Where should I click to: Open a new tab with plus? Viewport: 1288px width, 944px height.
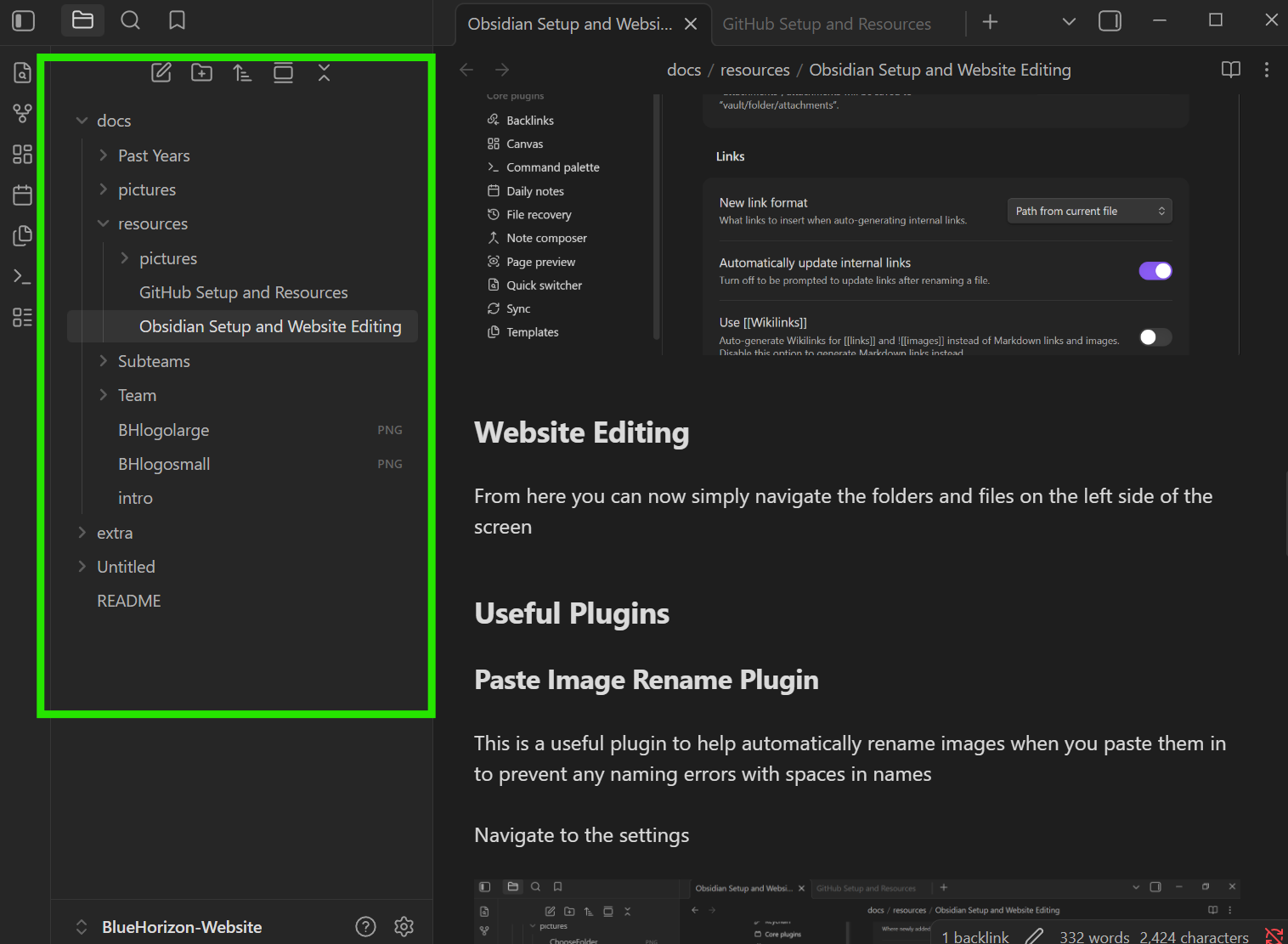[x=991, y=22]
